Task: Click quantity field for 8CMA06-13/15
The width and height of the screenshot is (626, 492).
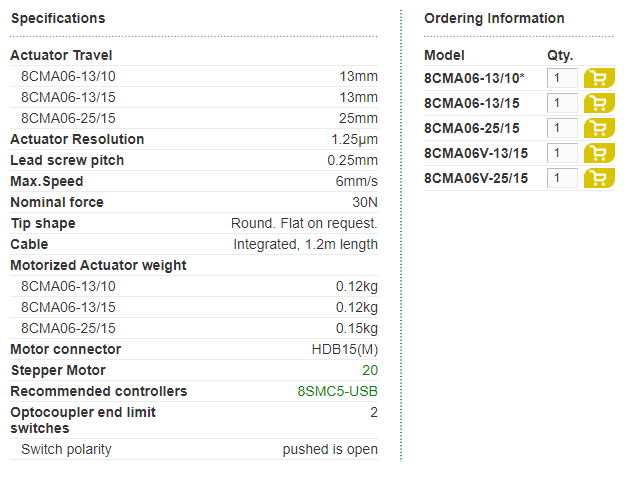Action: click(x=562, y=103)
